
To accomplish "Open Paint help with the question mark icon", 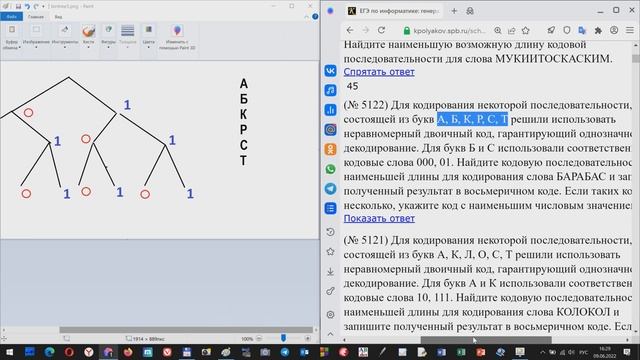I will [315, 17].
